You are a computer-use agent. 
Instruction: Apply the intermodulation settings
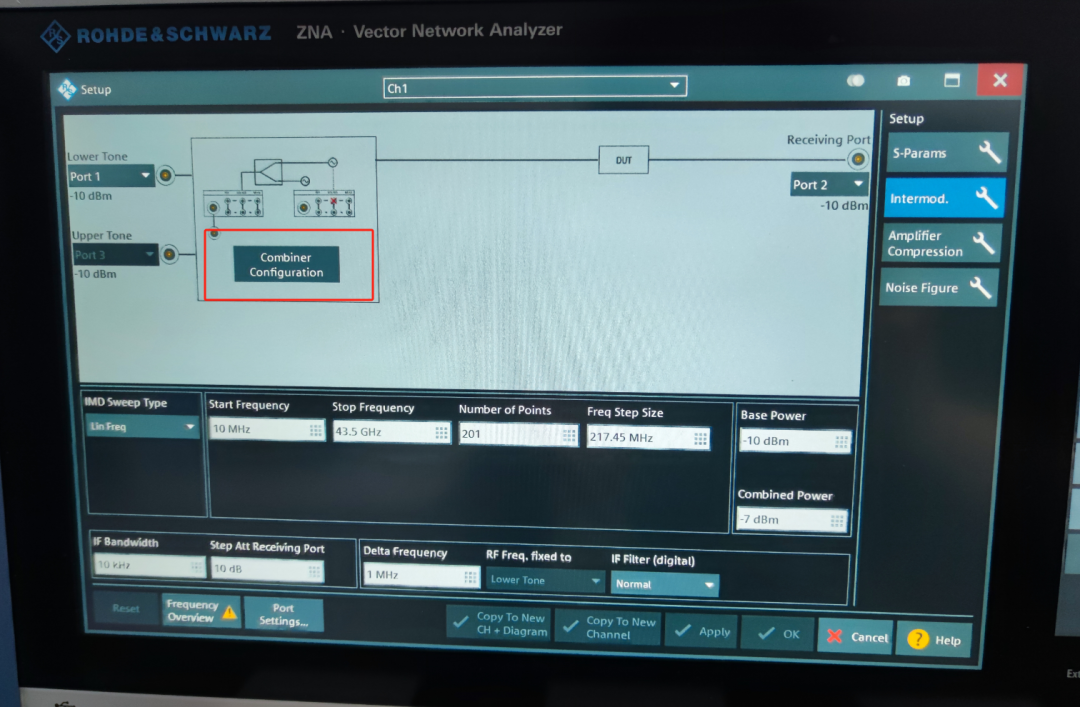(x=700, y=631)
